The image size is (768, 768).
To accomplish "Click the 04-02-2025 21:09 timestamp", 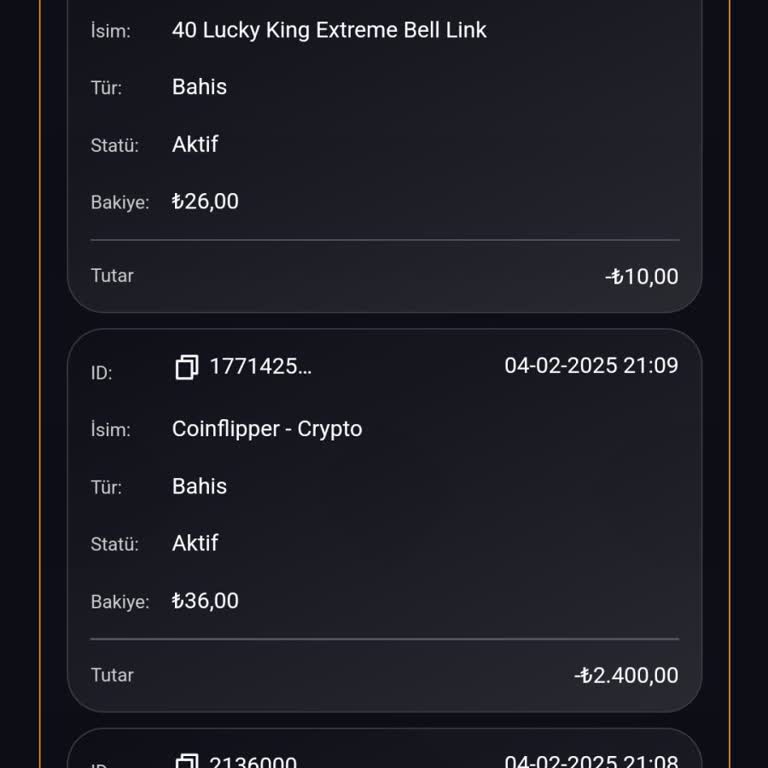I will coord(591,366).
